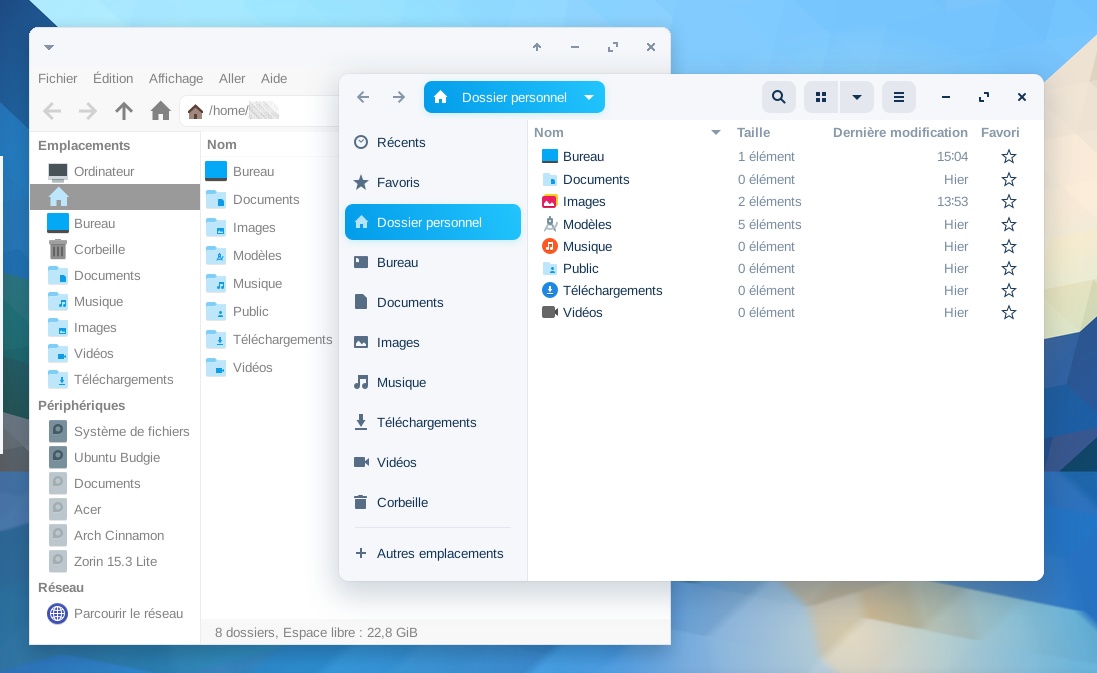Mark Vidéos folder as favorite

(1008, 313)
